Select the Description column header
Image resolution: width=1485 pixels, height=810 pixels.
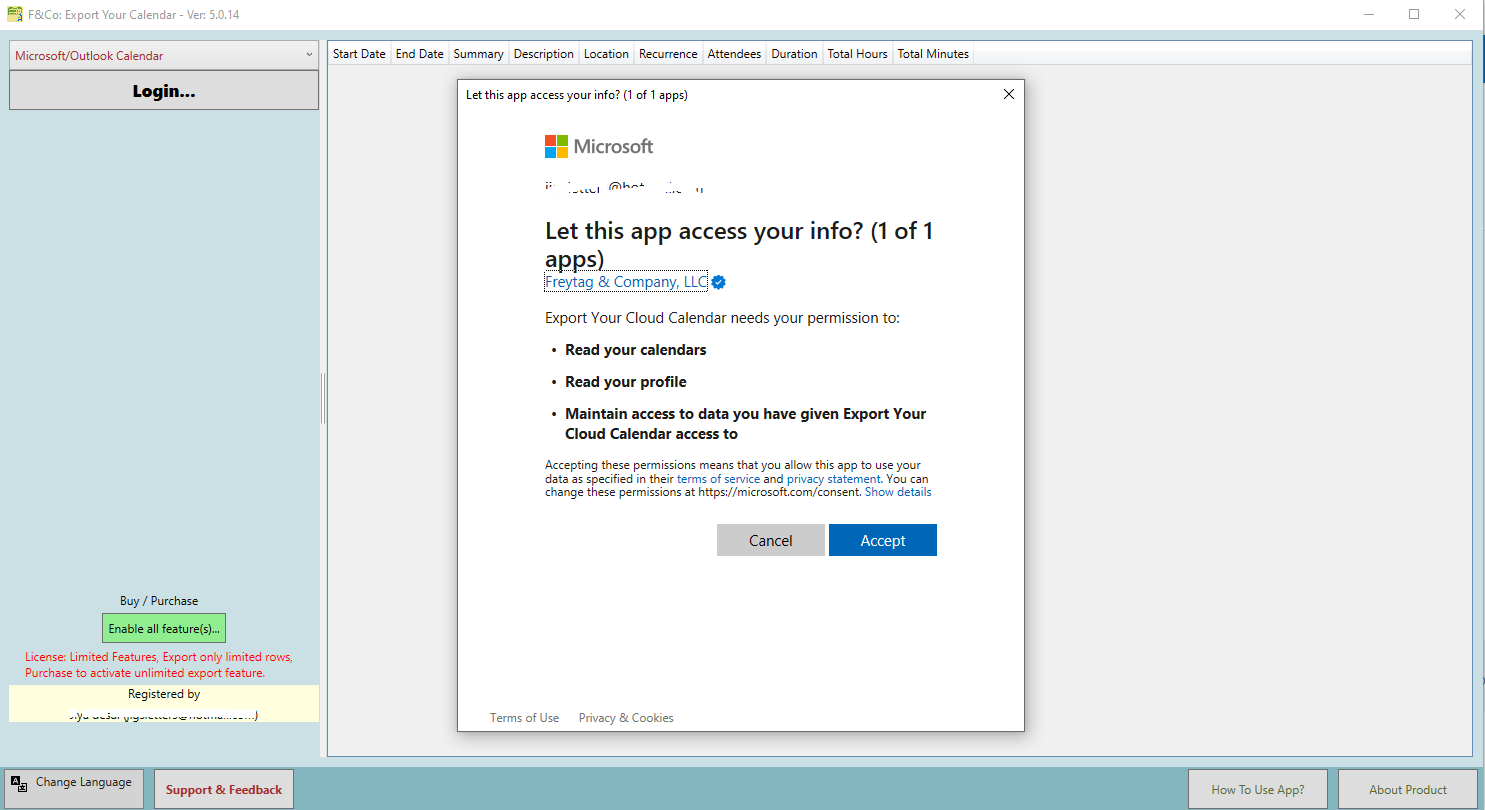(x=544, y=54)
